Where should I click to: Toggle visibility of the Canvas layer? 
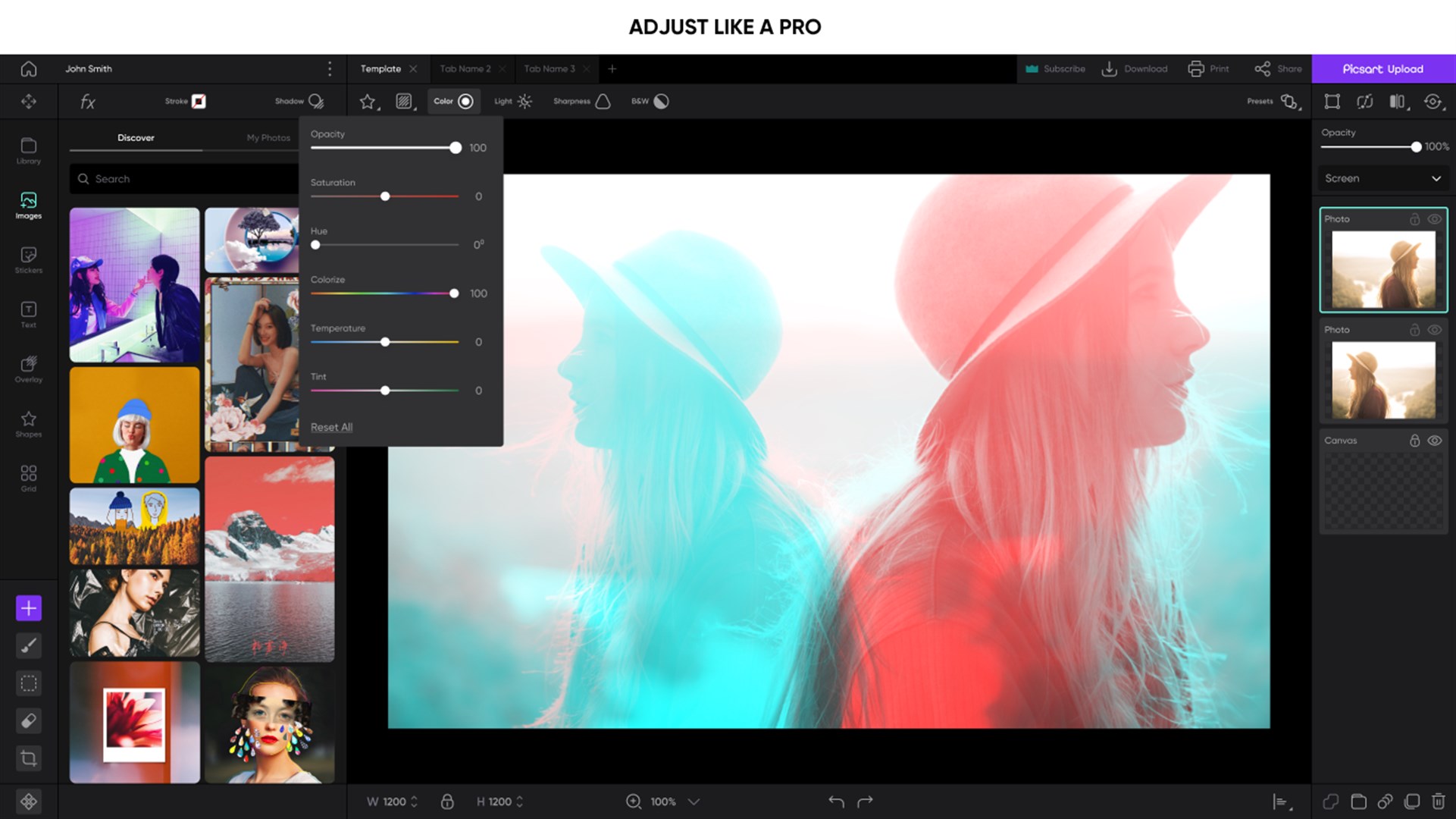[1436, 440]
